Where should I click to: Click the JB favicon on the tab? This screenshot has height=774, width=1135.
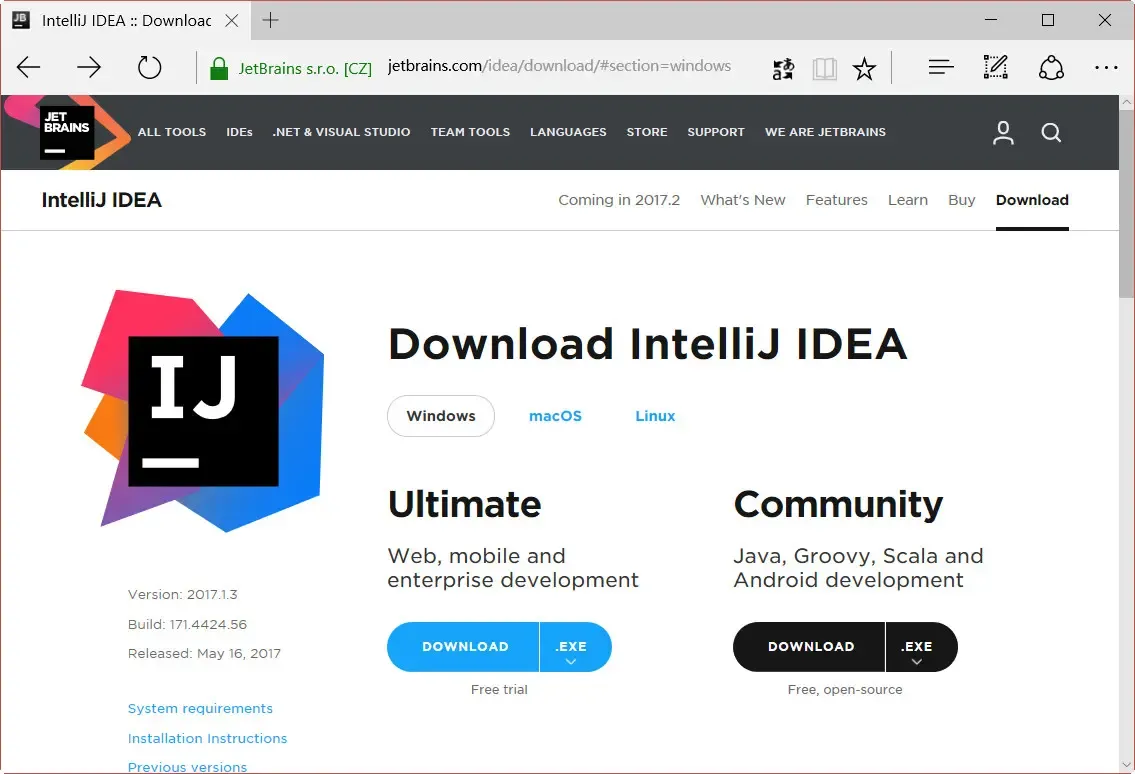click(21, 20)
